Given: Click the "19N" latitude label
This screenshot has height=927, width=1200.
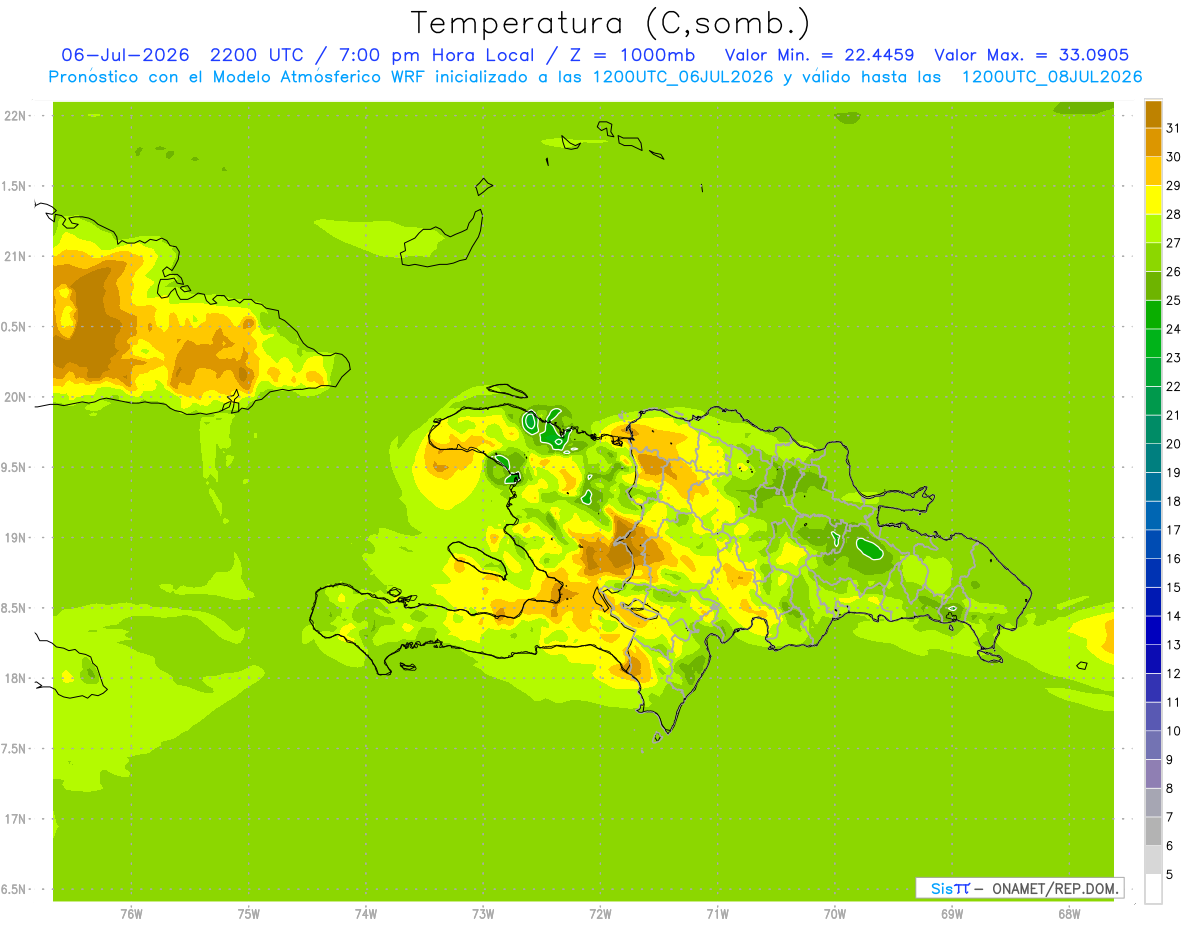Looking at the screenshot, I should (x=16, y=538).
